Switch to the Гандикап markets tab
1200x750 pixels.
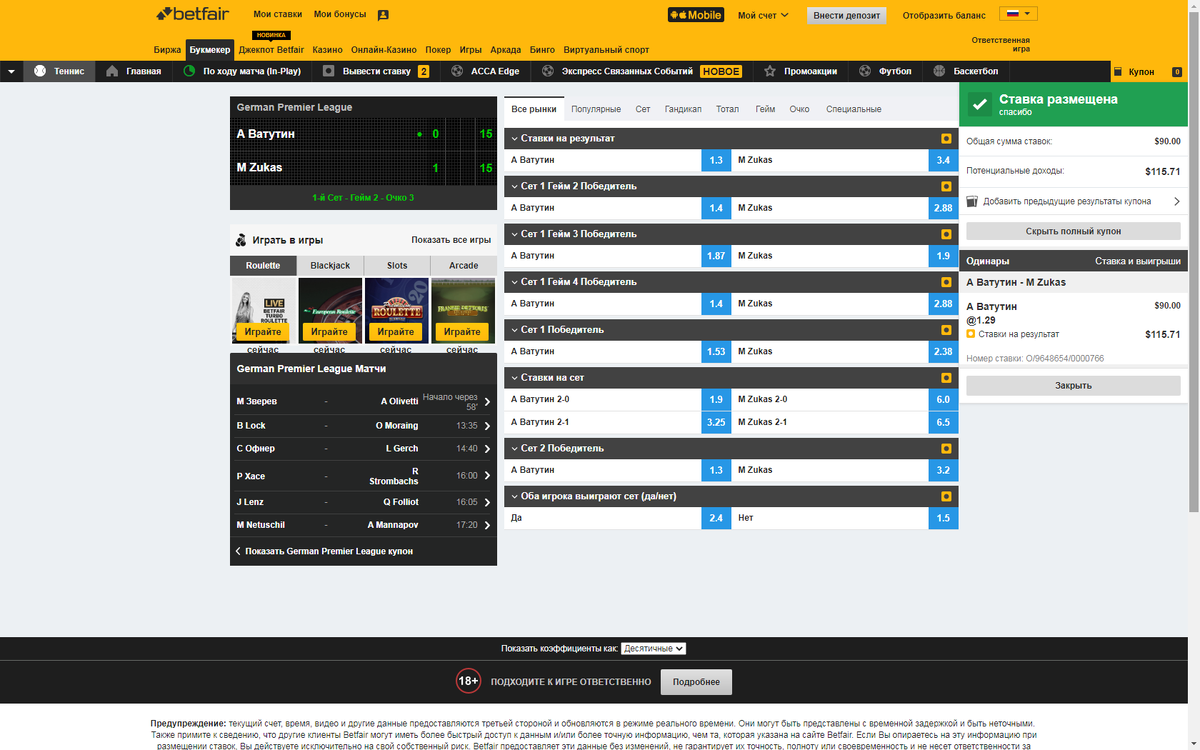pyautogui.click(x=684, y=108)
